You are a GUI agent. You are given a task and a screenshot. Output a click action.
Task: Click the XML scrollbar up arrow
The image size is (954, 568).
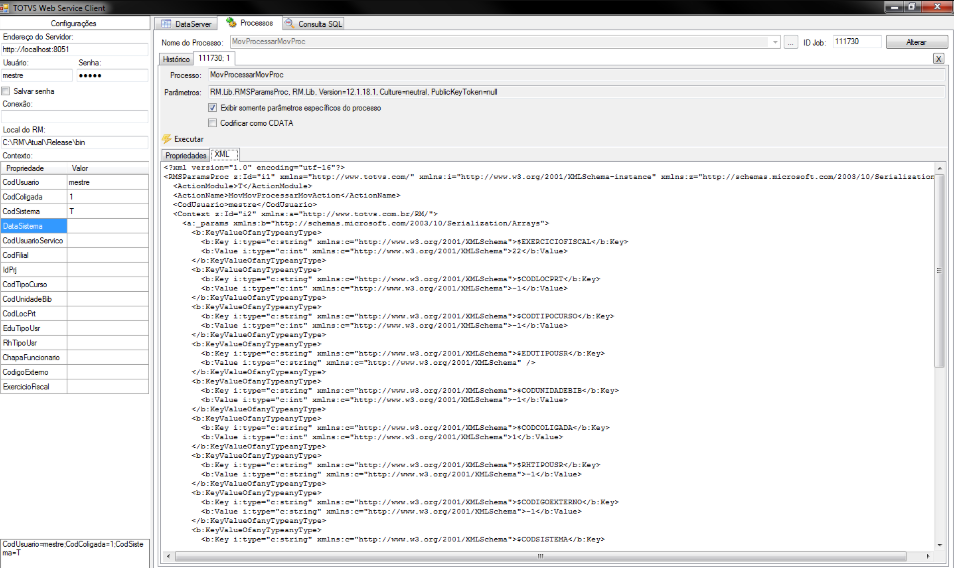click(x=939, y=168)
